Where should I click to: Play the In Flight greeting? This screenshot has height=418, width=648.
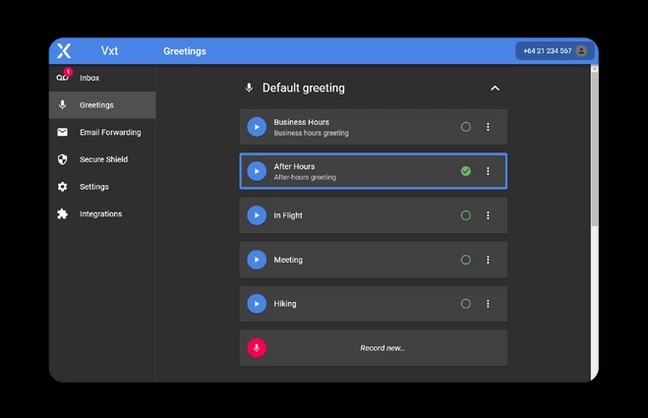257,215
